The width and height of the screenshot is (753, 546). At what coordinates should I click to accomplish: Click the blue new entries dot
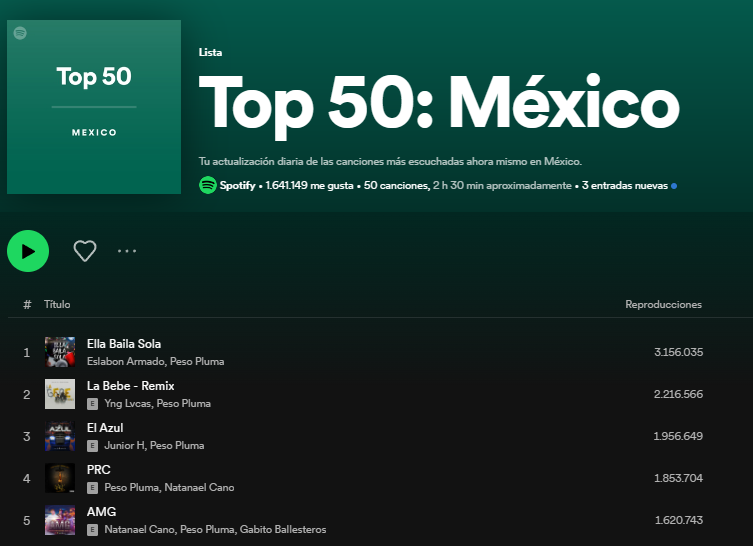point(674,186)
